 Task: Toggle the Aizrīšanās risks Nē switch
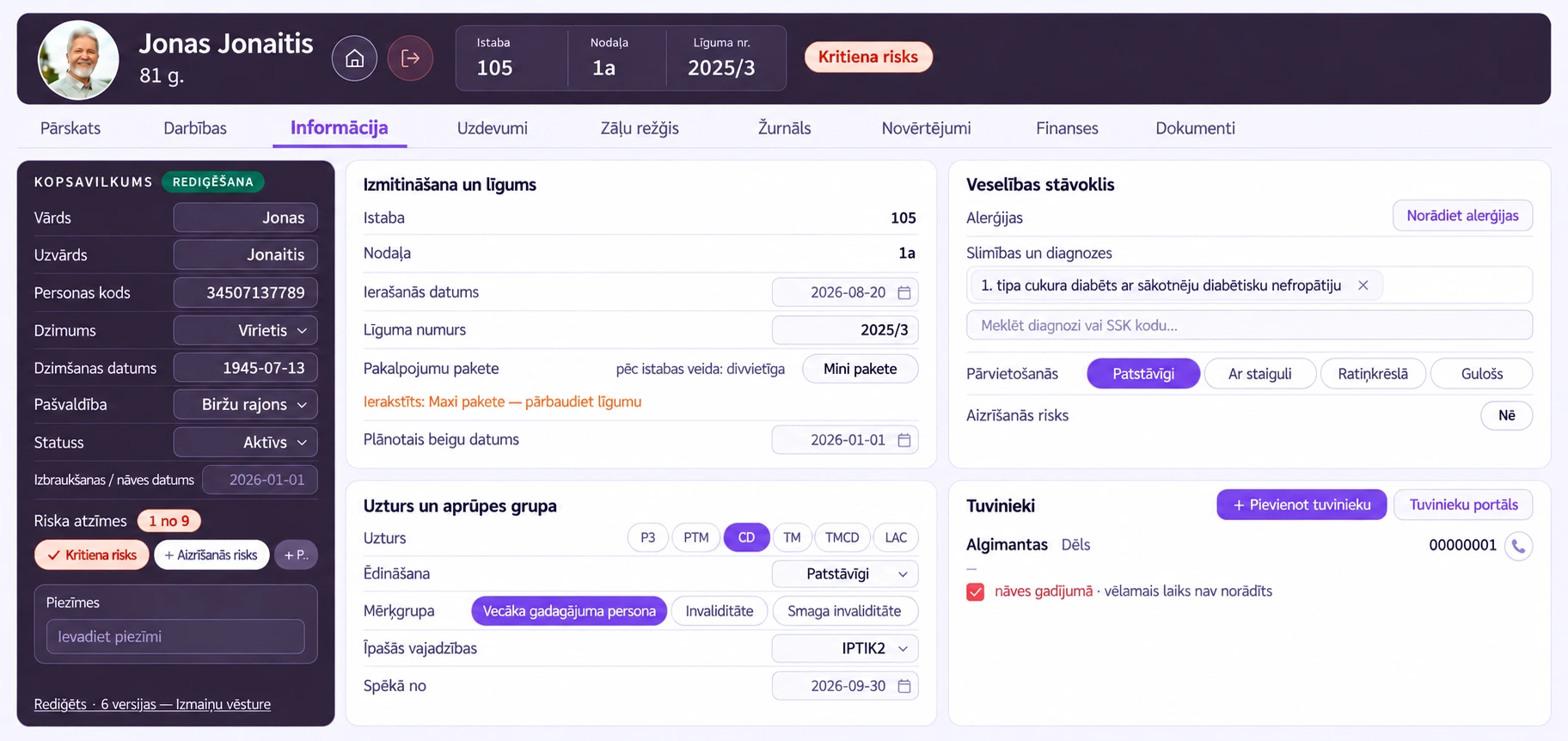[1506, 416]
